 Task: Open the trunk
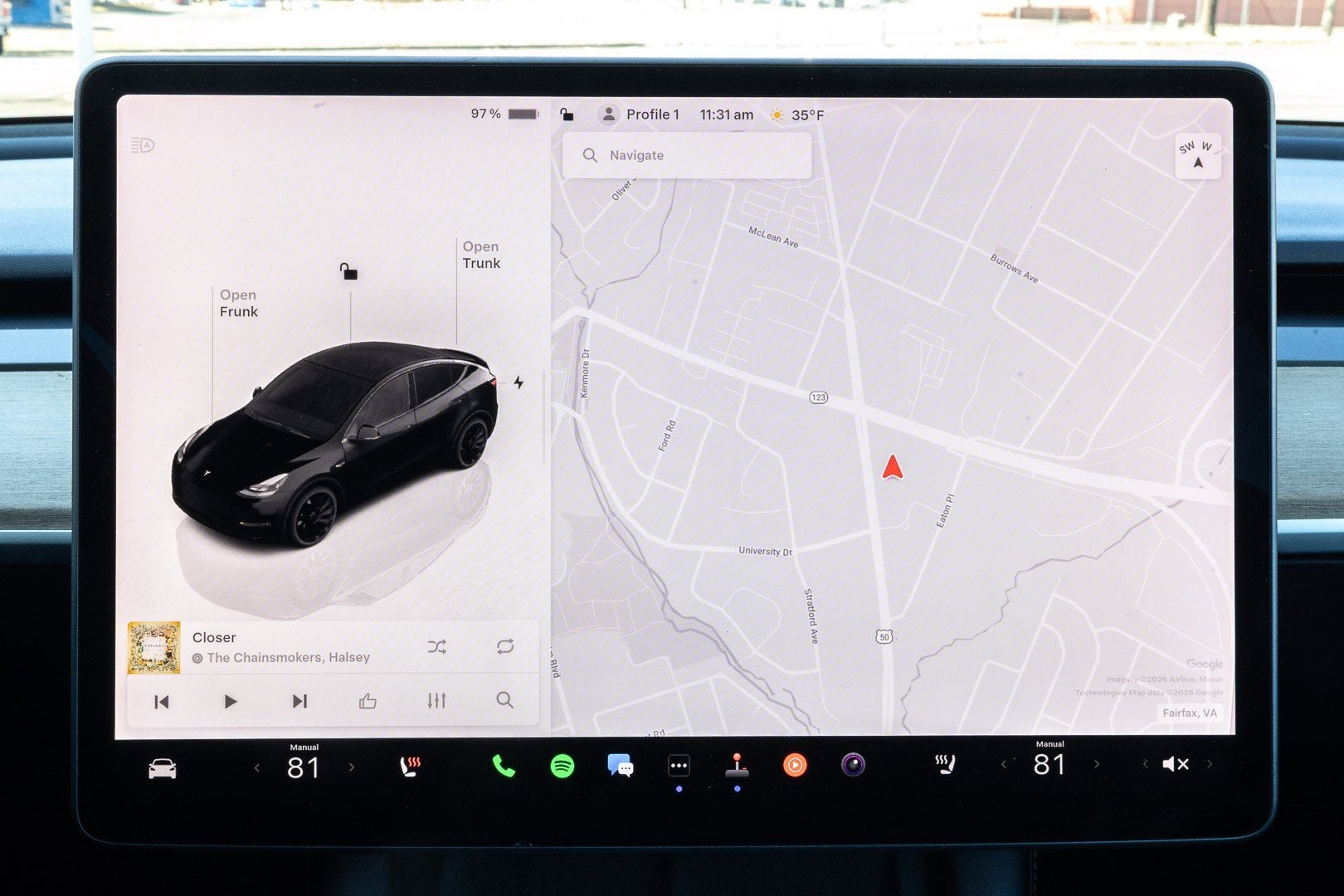coord(481,255)
